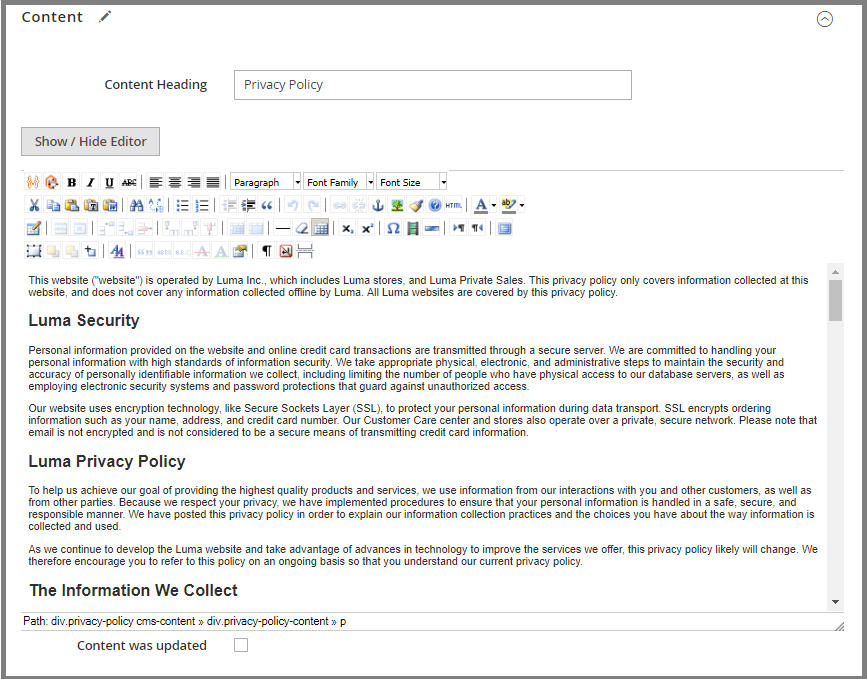Open the background color picker arrow
Image resolution: width=867 pixels, height=679 pixels.
pyautogui.click(x=521, y=206)
